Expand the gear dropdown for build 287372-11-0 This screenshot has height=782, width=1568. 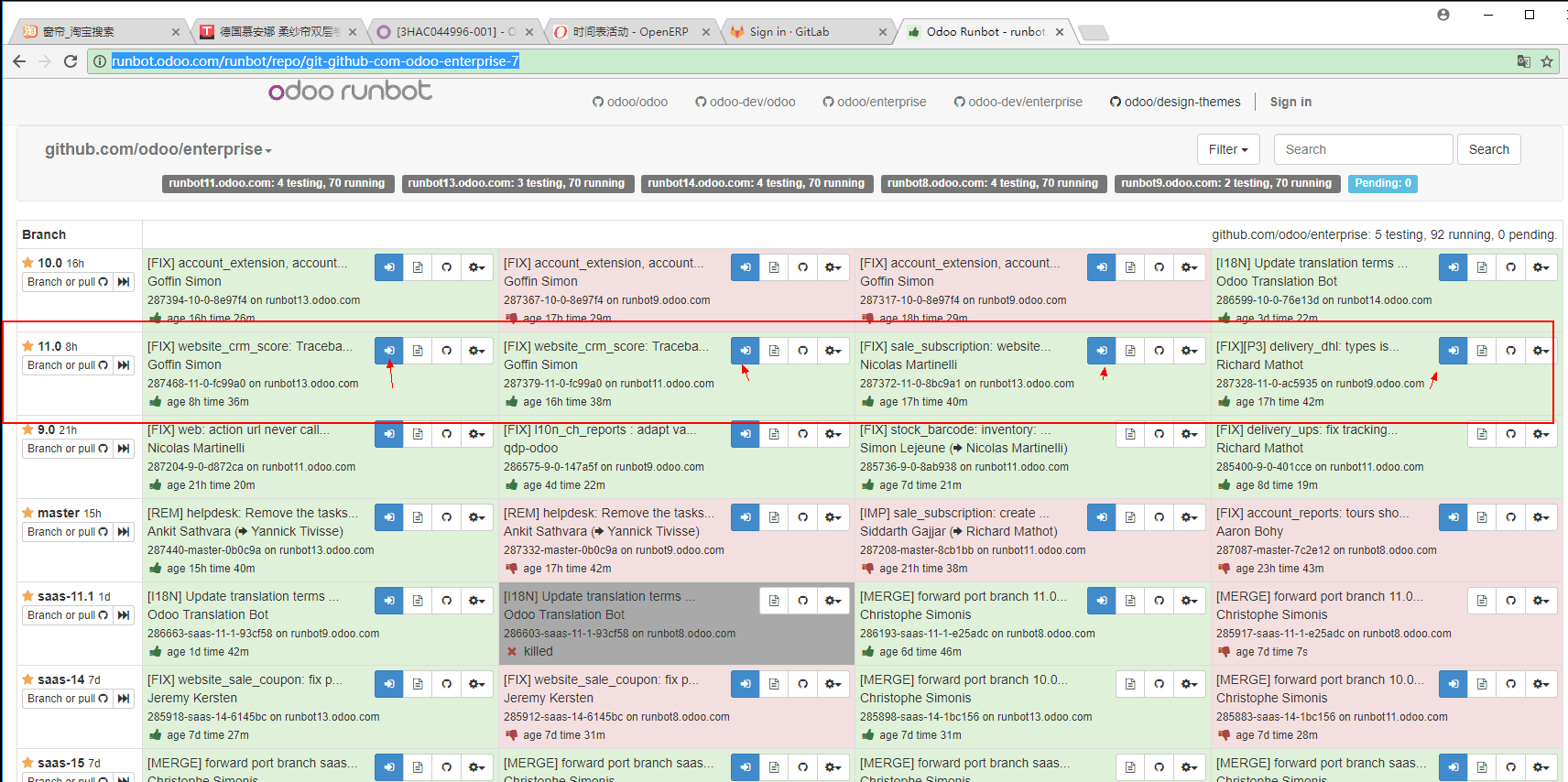[1189, 351]
